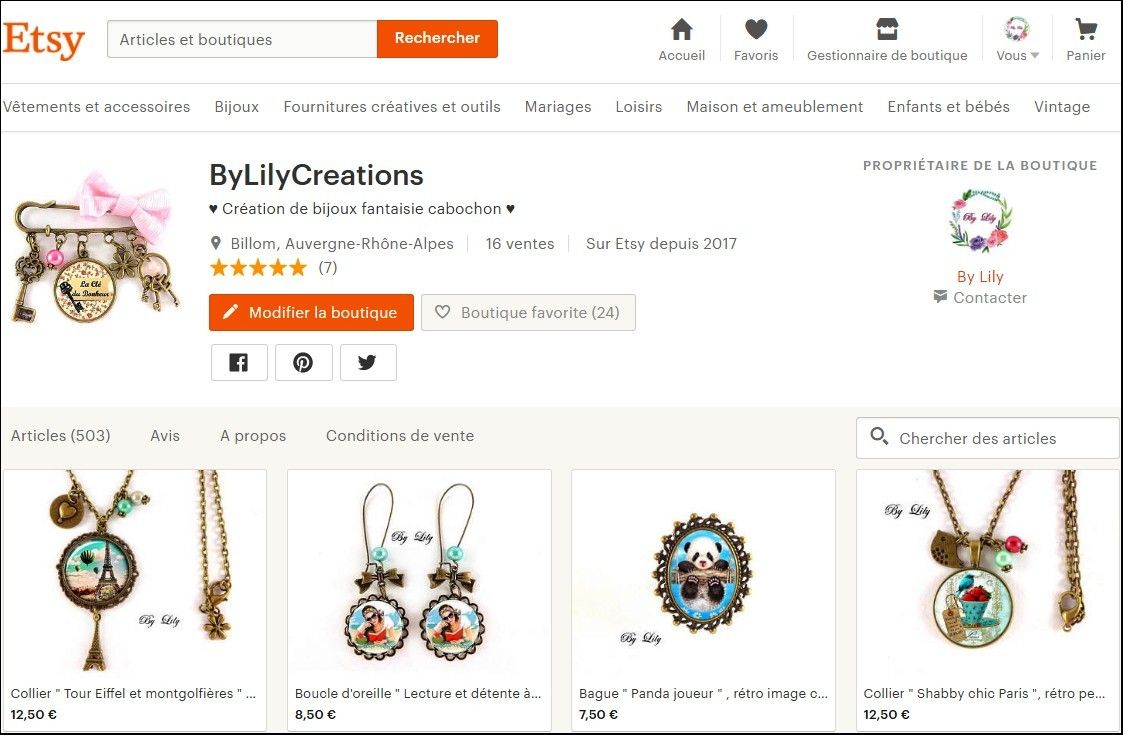Click the Rechercher search button
Viewport: 1123px width, 735px height.
tap(437, 39)
